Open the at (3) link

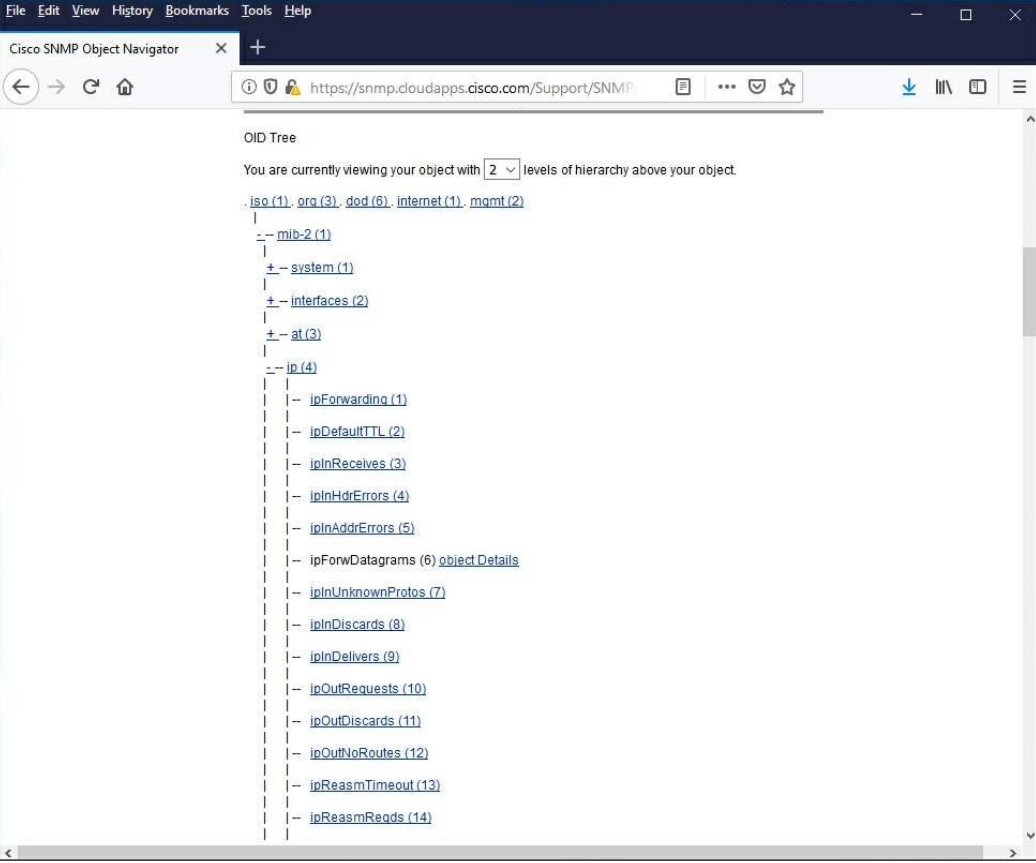tap(306, 334)
